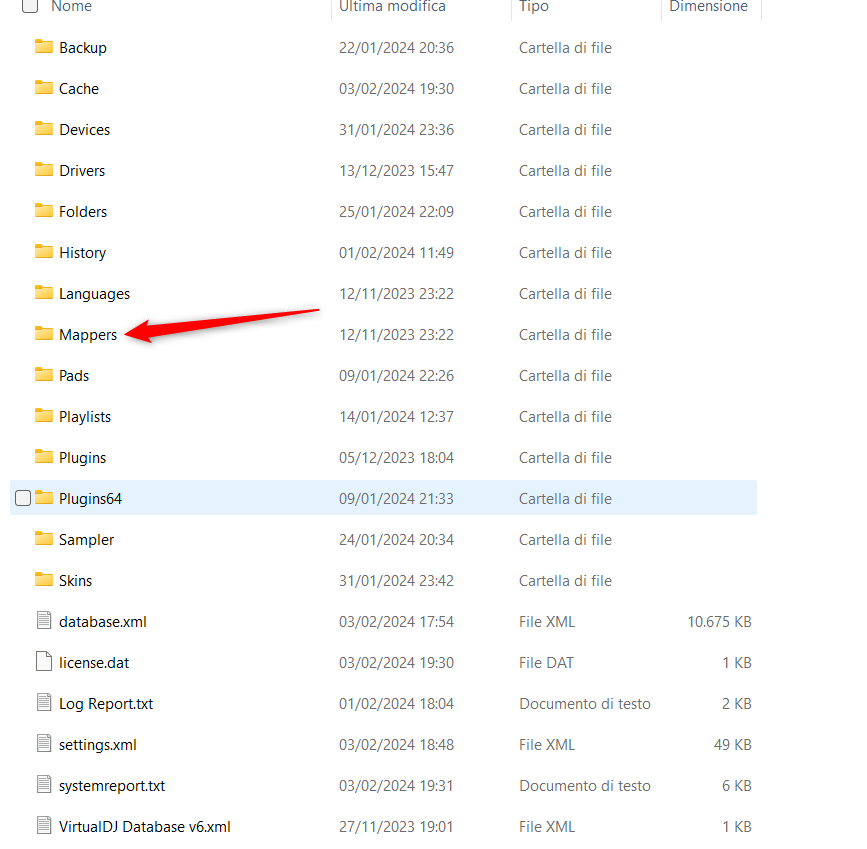The image size is (867, 849).
Task: Sort by the Dimensione column header
Action: [x=708, y=7]
